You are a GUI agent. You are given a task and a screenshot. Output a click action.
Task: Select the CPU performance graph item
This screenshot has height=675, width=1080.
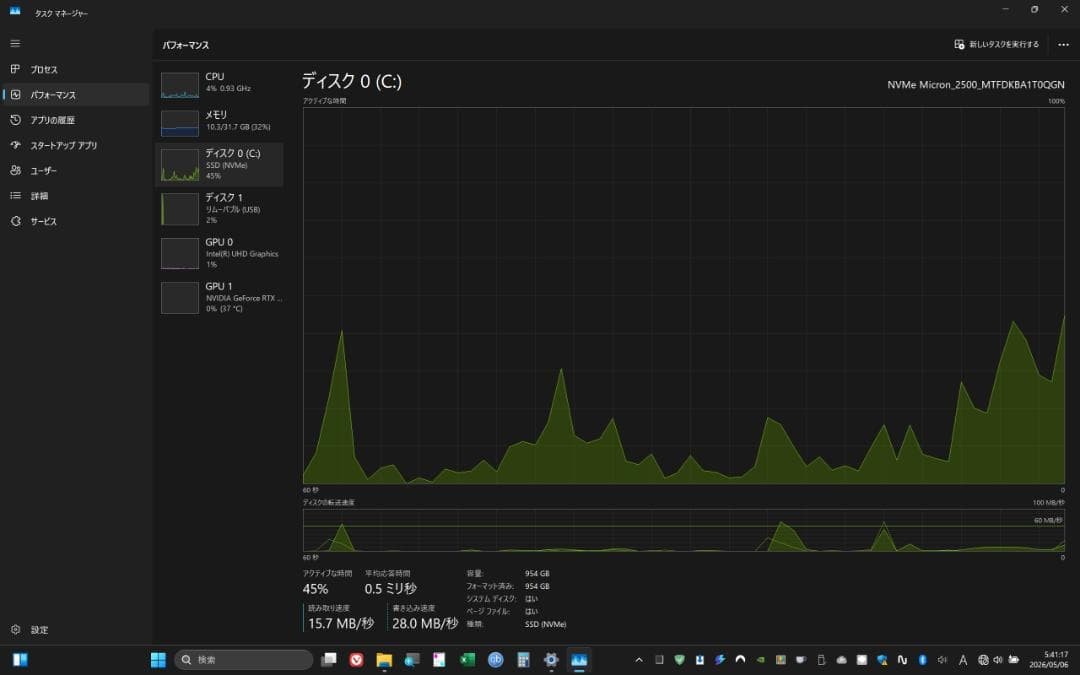220,84
